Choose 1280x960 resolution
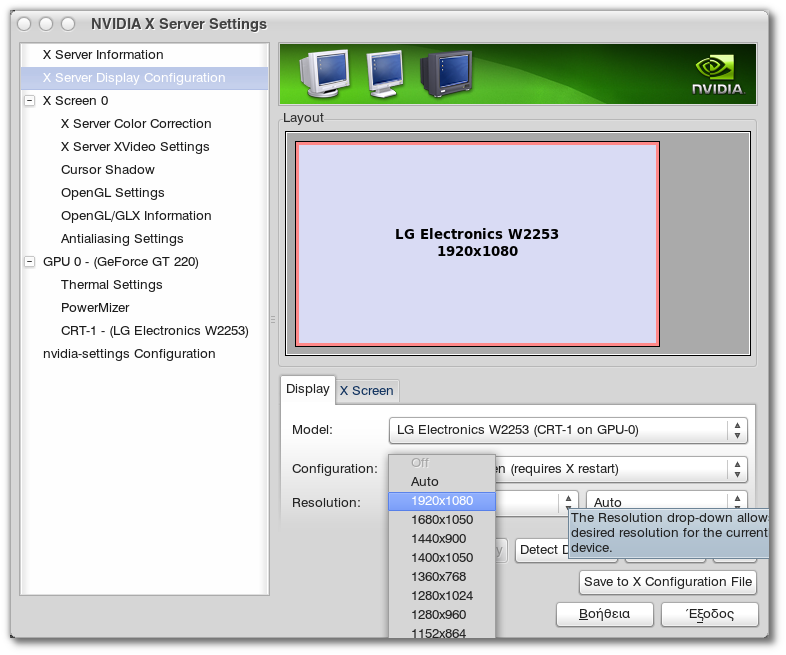The width and height of the screenshot is (786, 655). point(442,615)
